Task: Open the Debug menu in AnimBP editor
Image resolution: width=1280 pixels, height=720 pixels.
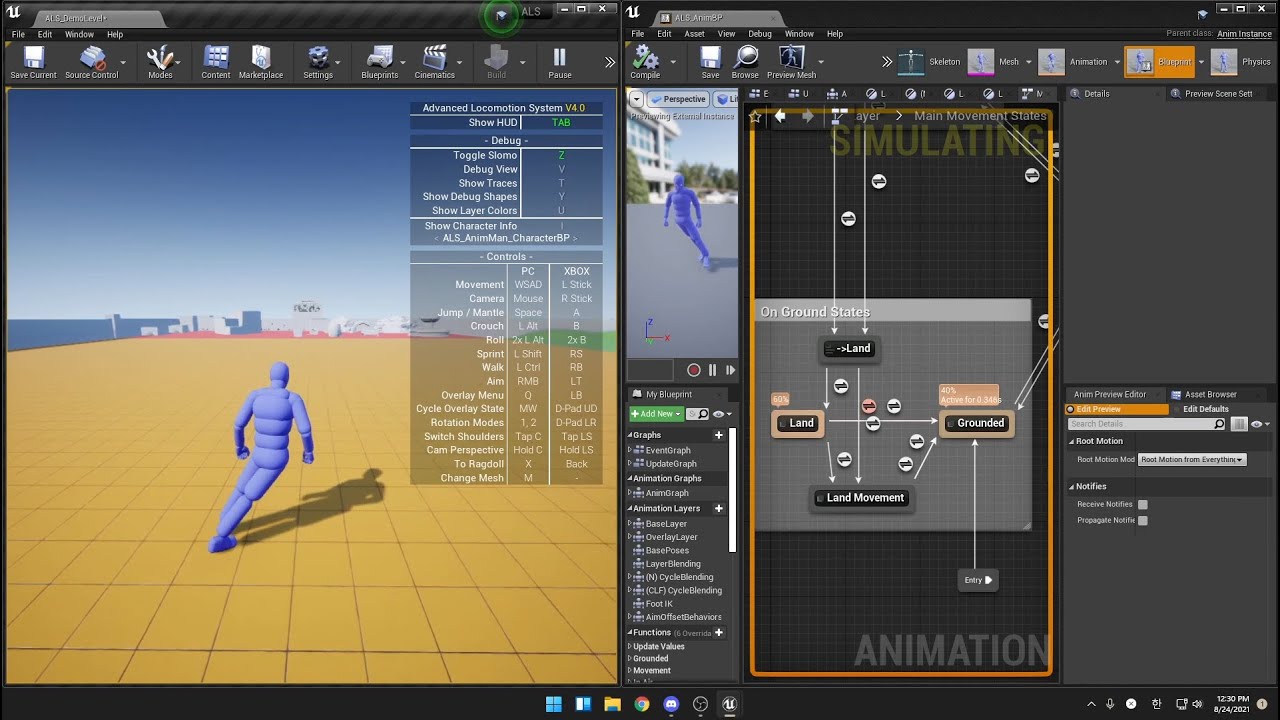Action: [x=760, y=34]
